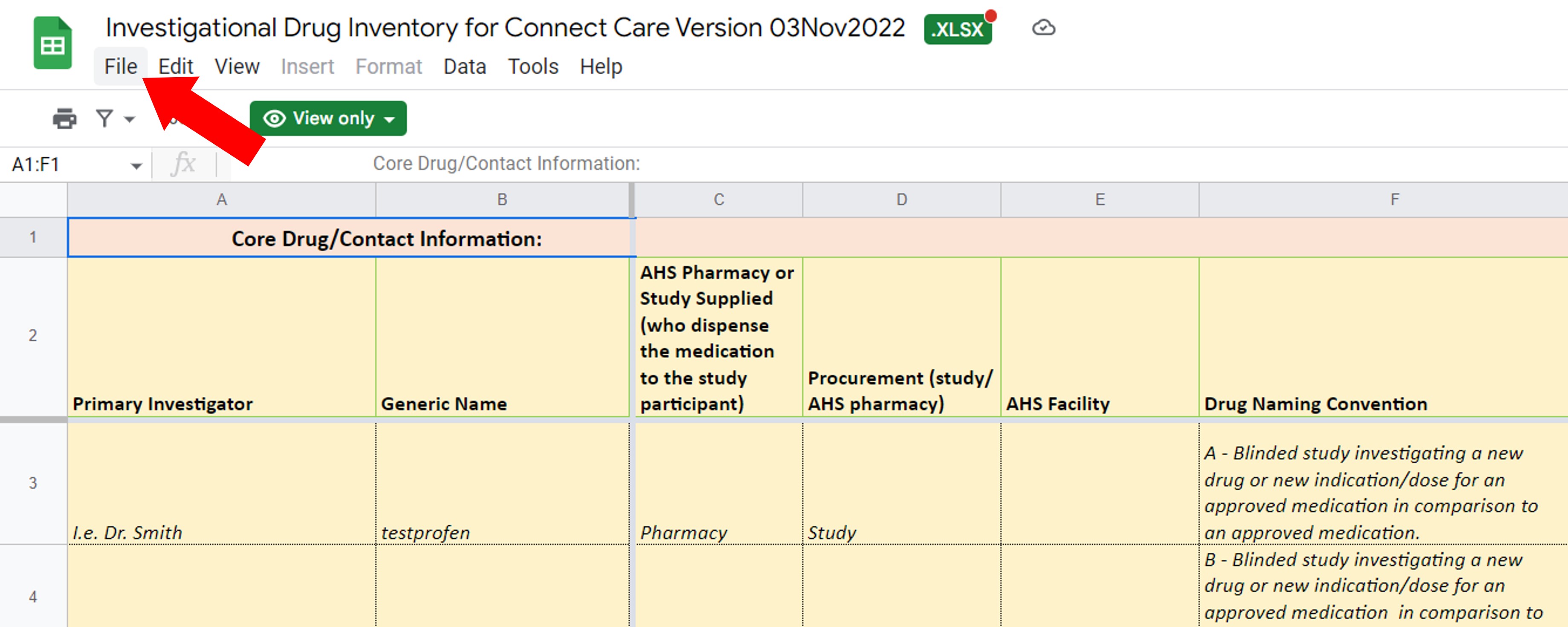1568x627 pixels.
Task: Open the Edit menu
Action: 175,66
